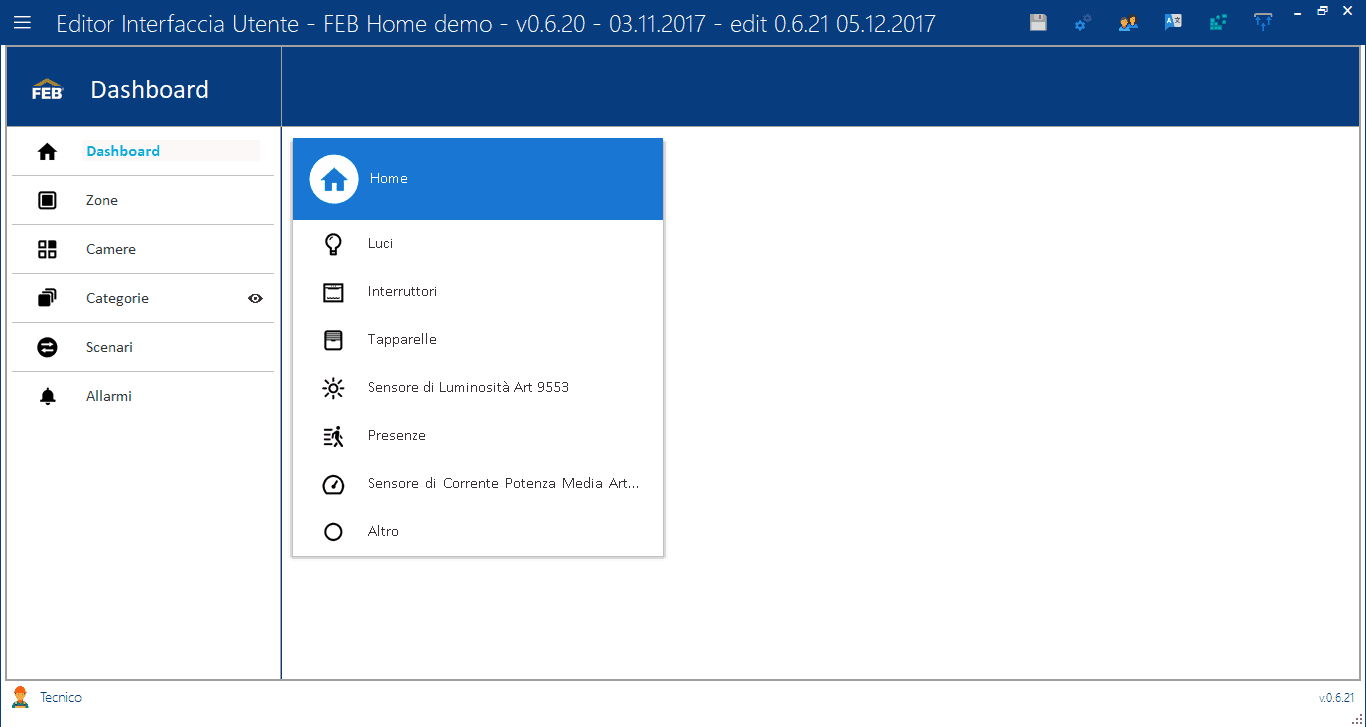Screen dimensions: 1366x727
Task: Click the Dashboard house icon in sidebar
Action: coord(47,152)
